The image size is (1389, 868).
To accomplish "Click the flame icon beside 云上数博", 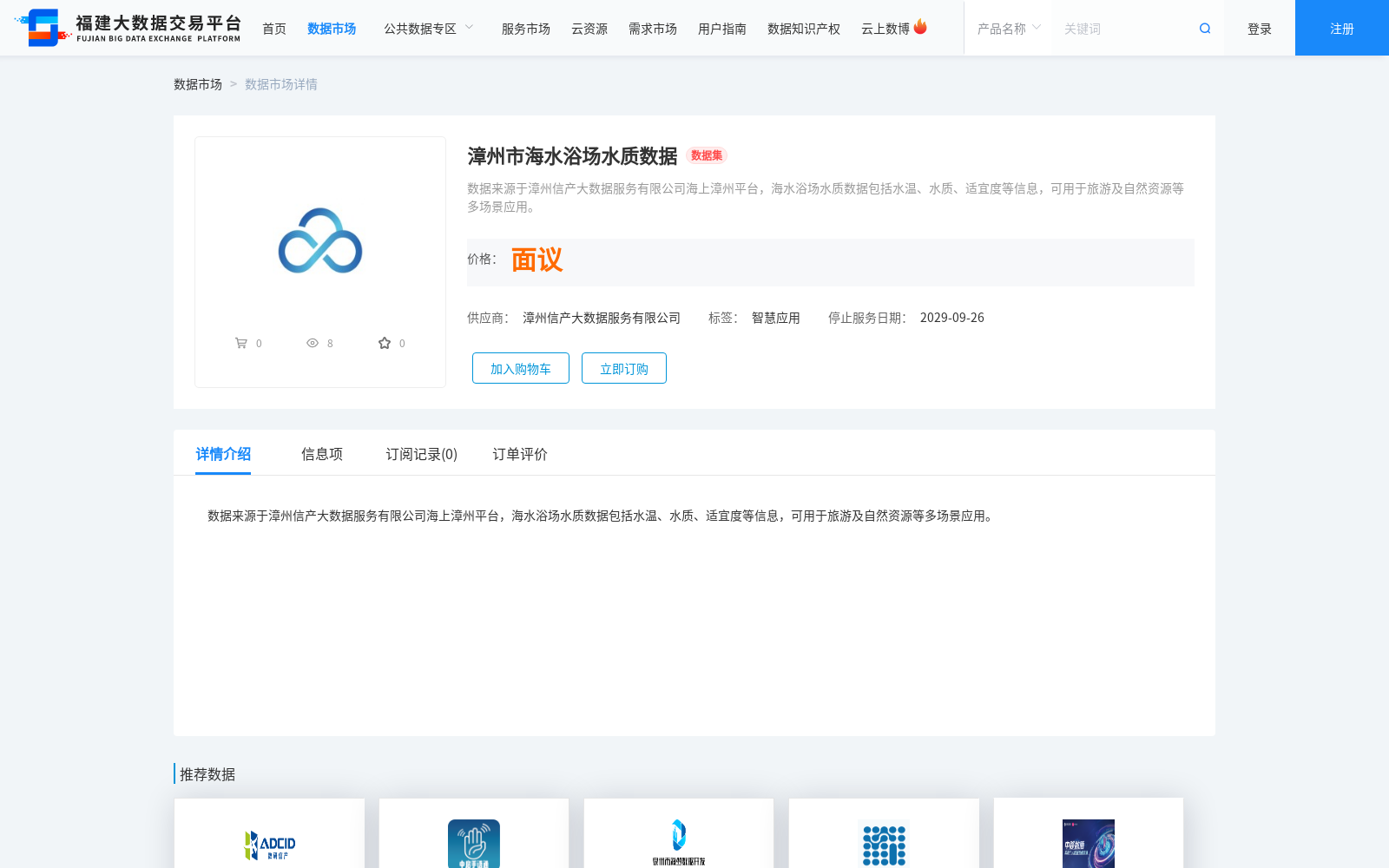I will (920, 27).
